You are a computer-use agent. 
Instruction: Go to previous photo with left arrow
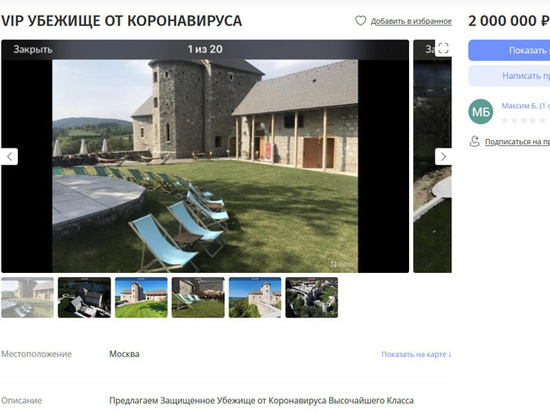point(9,157)
